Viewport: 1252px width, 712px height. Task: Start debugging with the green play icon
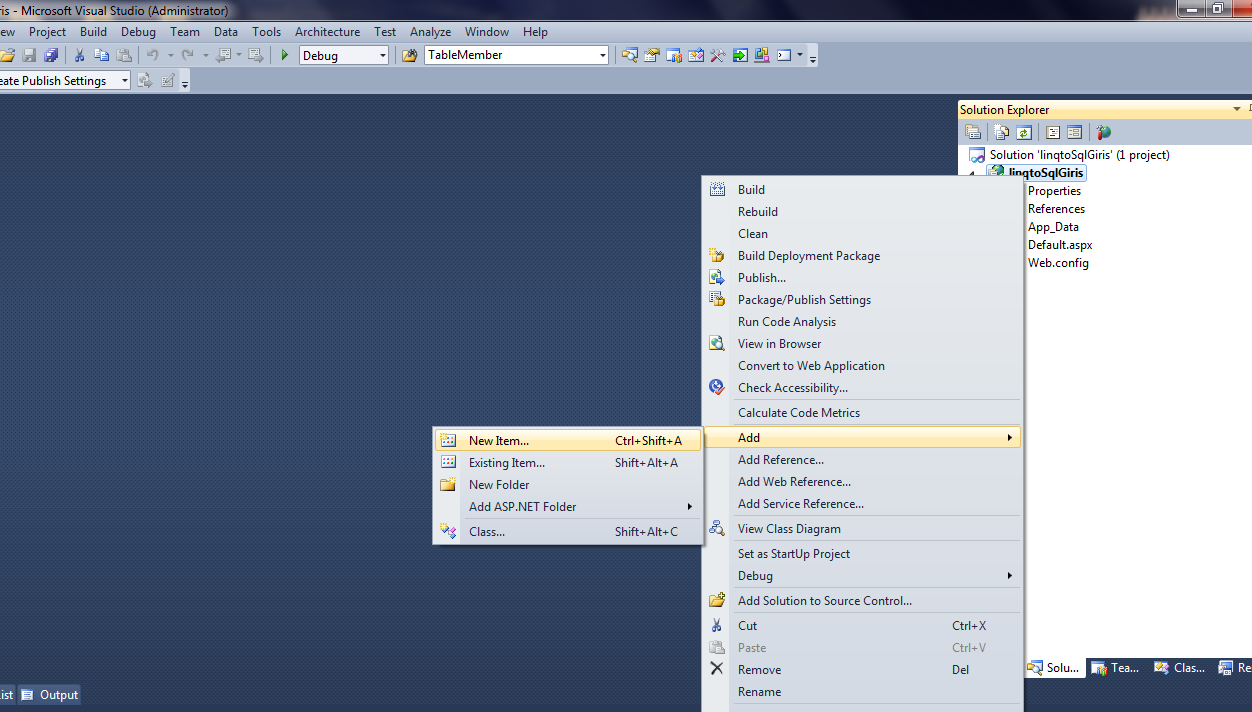285,55
